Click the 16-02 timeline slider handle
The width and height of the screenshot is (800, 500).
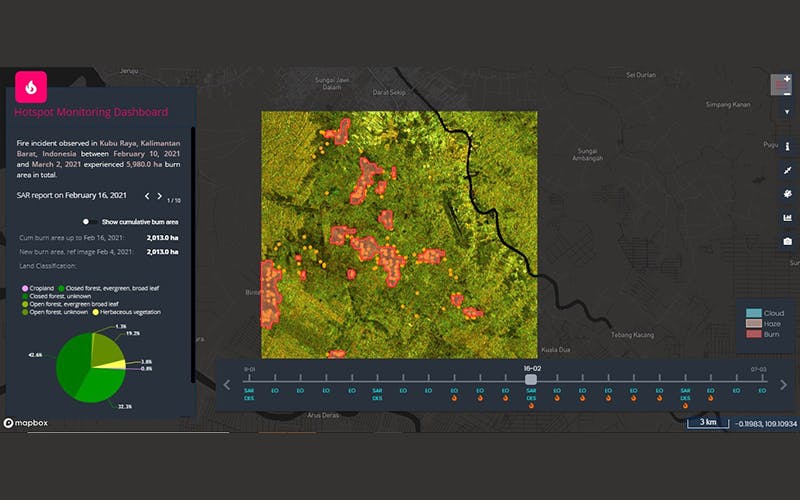pos(531,379)
